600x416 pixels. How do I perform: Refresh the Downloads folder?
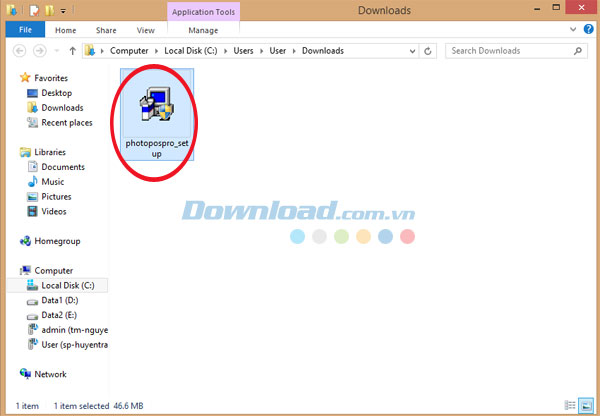tap(427, 51)
